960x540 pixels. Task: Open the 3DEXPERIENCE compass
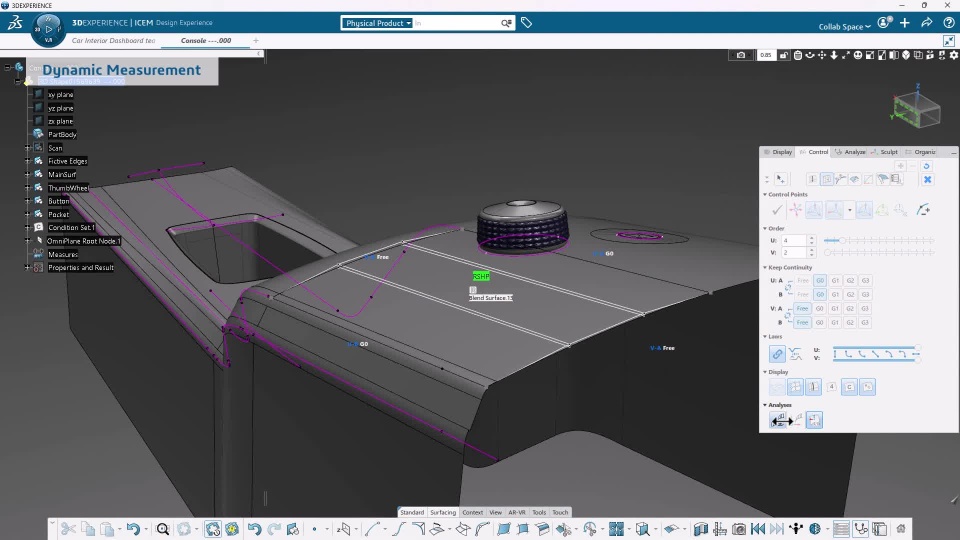pos(48,27)
